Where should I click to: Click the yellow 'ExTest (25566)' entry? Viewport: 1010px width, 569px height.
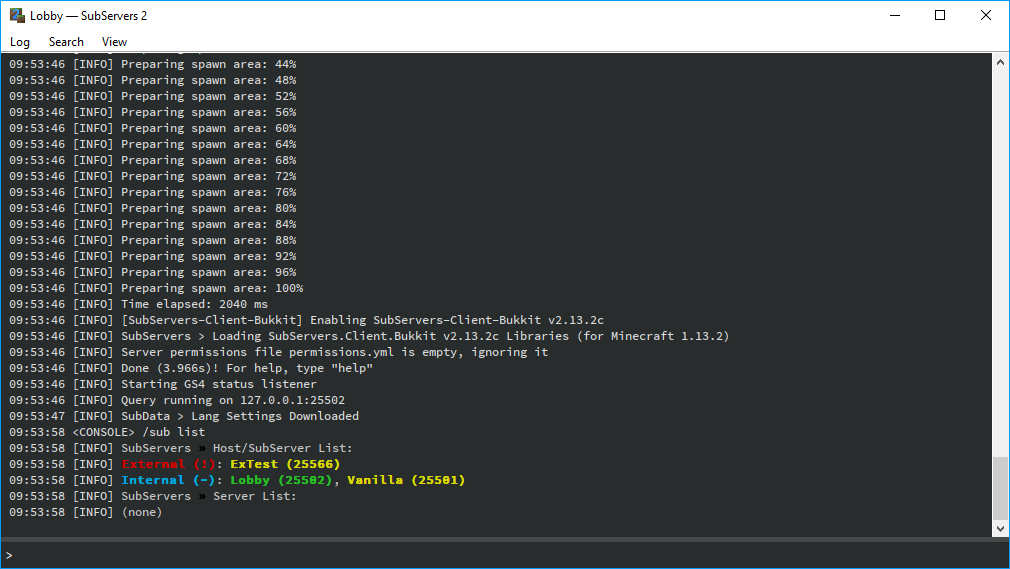(285, 464)
